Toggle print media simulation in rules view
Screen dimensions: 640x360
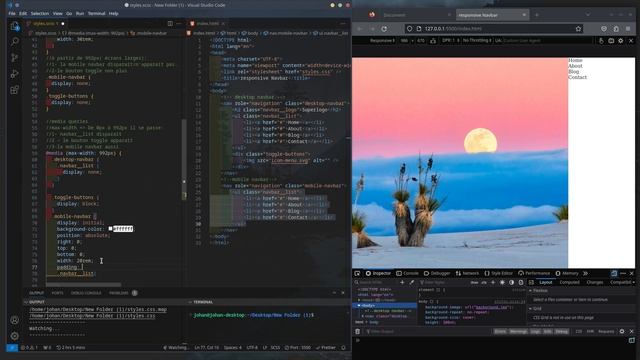click(x=521, y=282)
